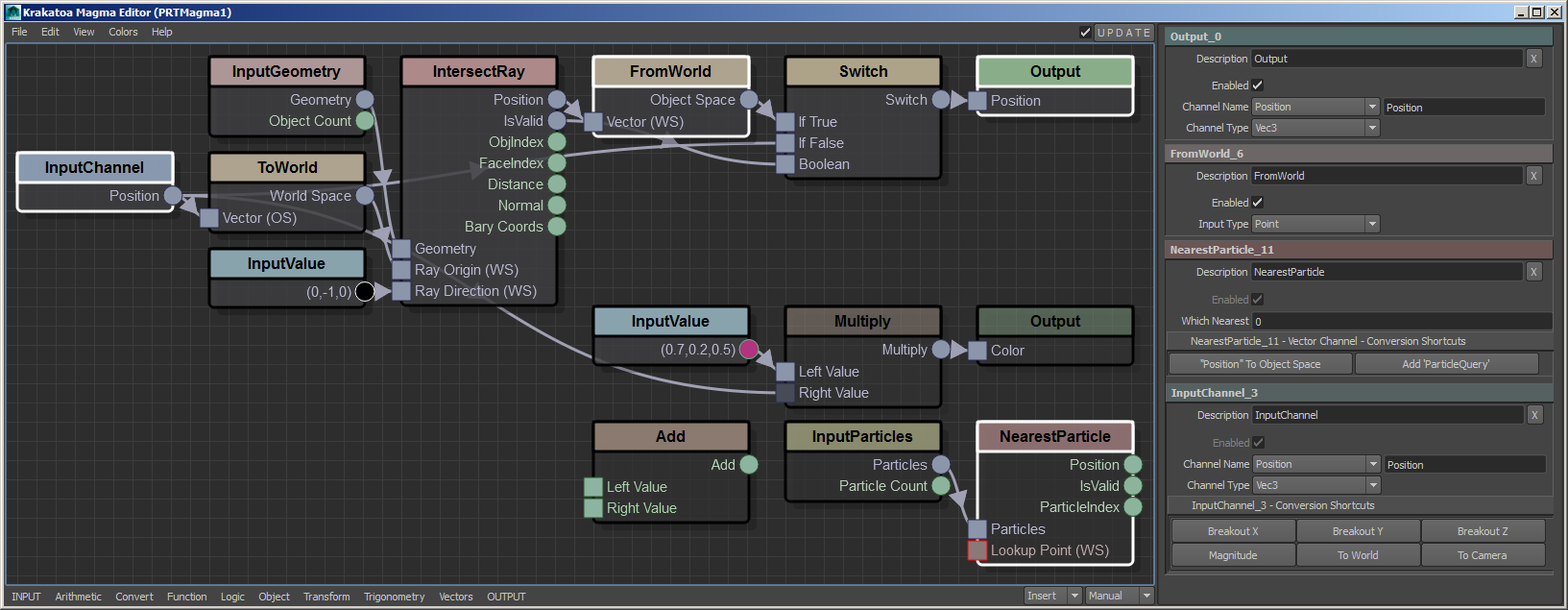Click the If False input socket
The height and width of the screenshot is (610, 1568).
click(785, 143)
